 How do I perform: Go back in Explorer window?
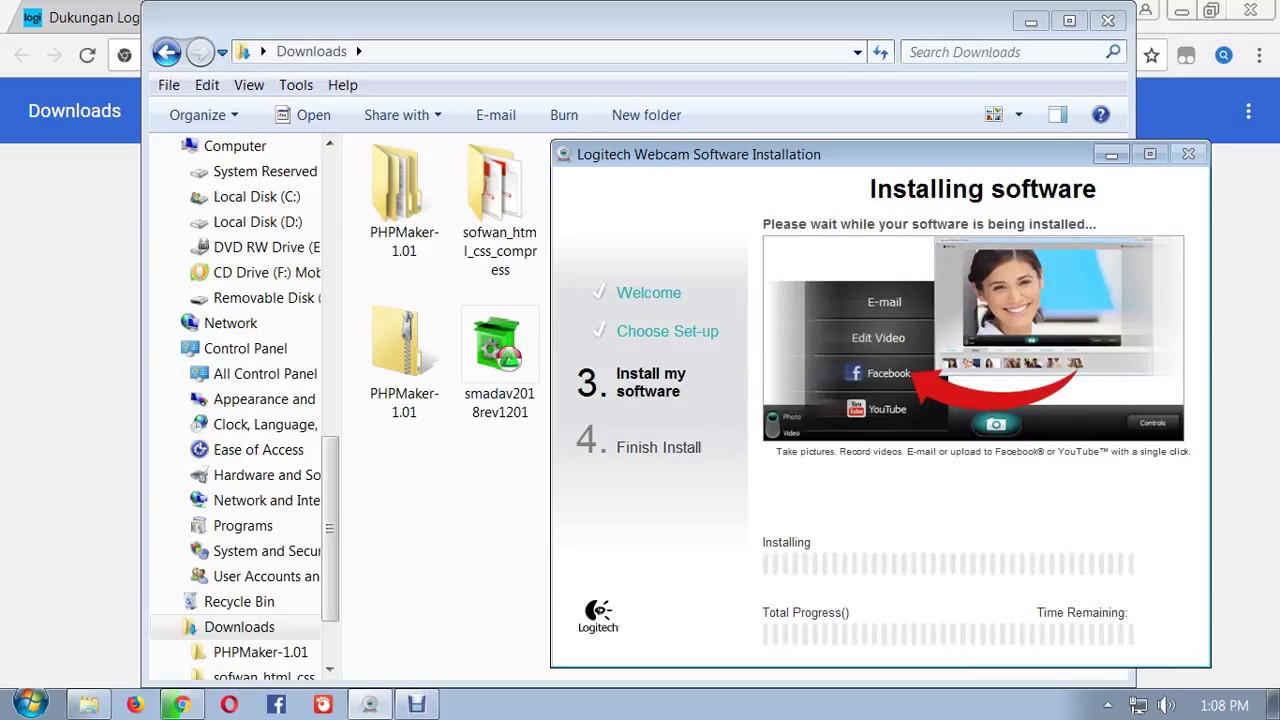(167, 52)
